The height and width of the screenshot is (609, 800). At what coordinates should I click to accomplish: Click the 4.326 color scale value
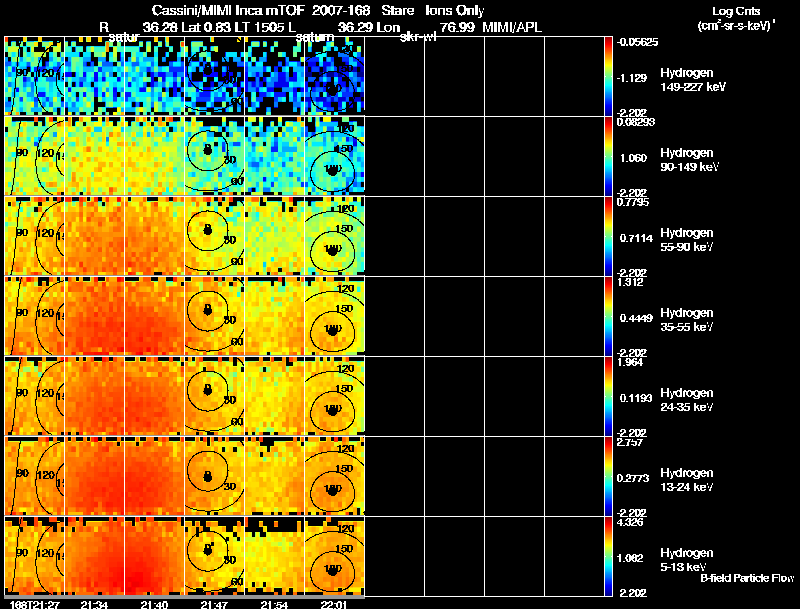630,522
